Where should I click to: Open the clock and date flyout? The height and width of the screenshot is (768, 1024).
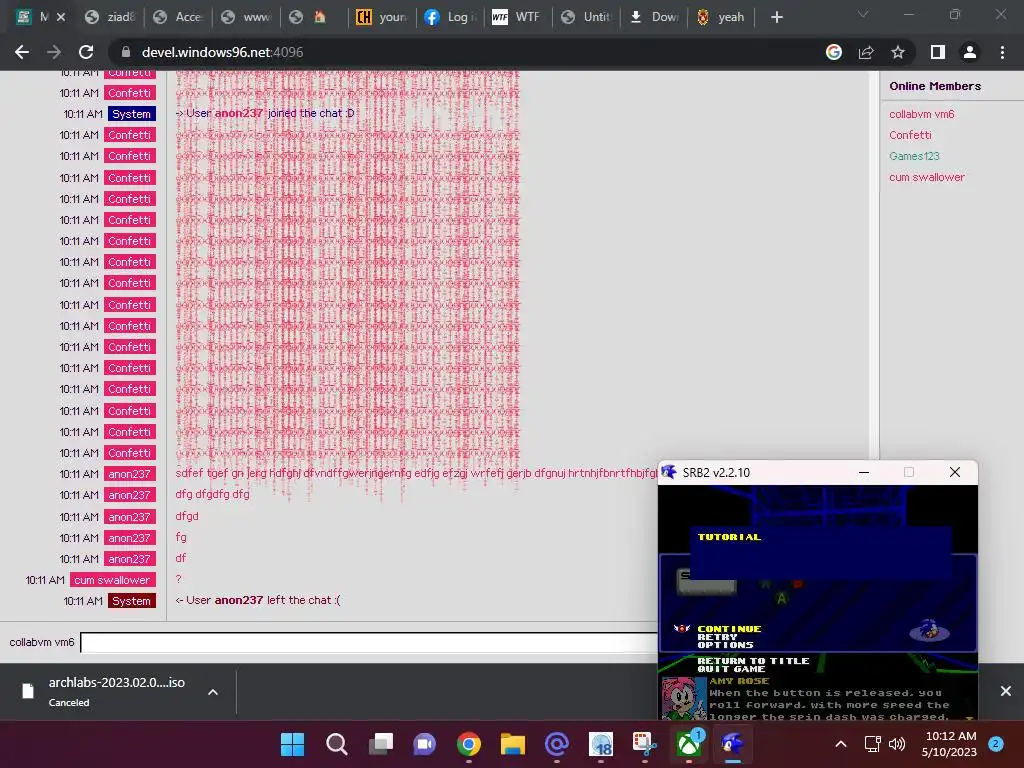tap(950, 744)
